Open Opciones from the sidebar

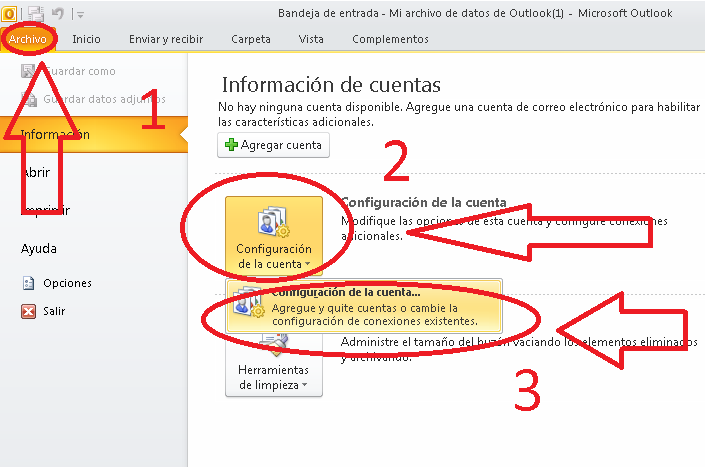click(x=66, y=283)
